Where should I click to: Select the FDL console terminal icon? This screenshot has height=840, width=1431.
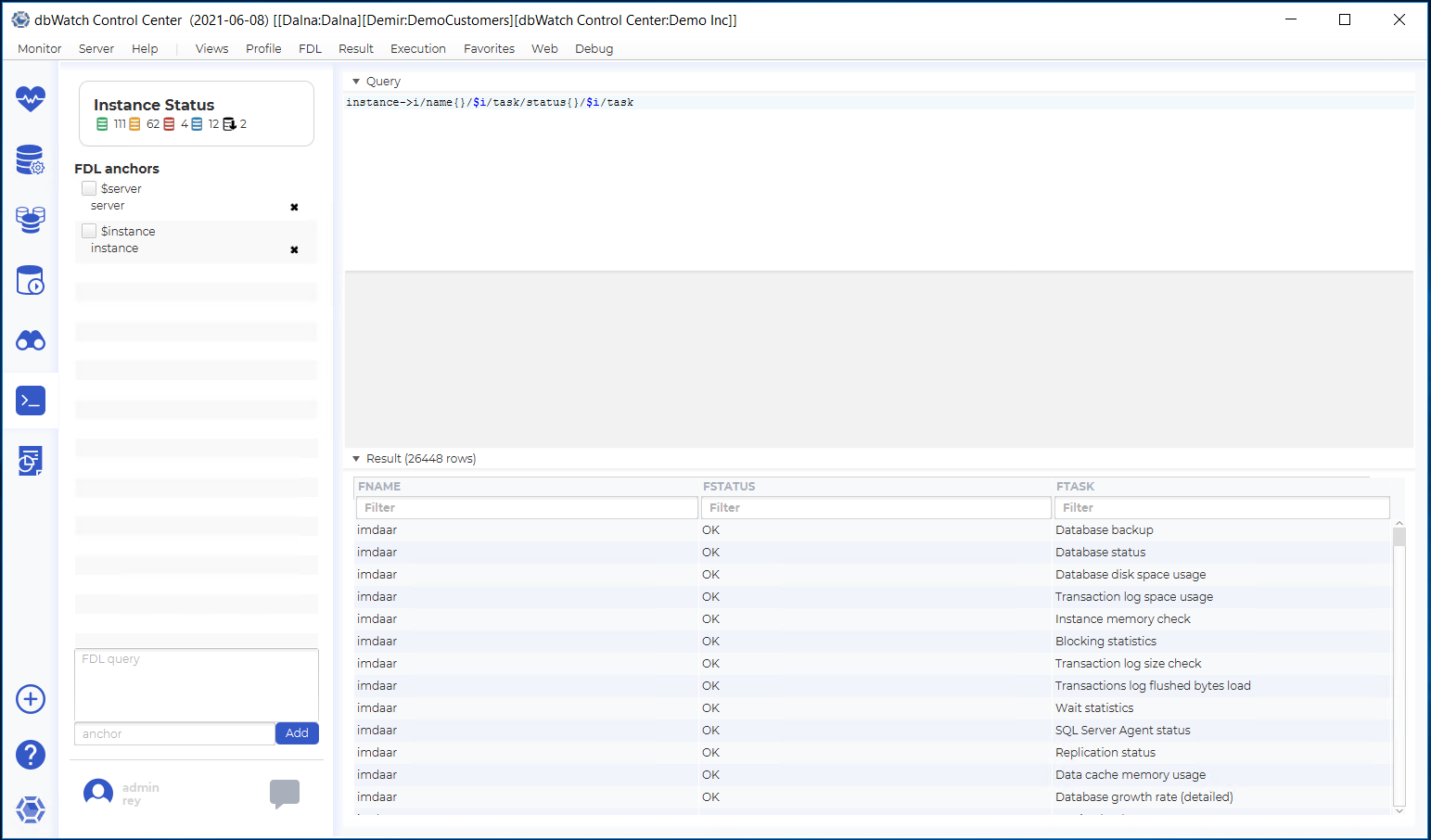[x=31, y=401]
